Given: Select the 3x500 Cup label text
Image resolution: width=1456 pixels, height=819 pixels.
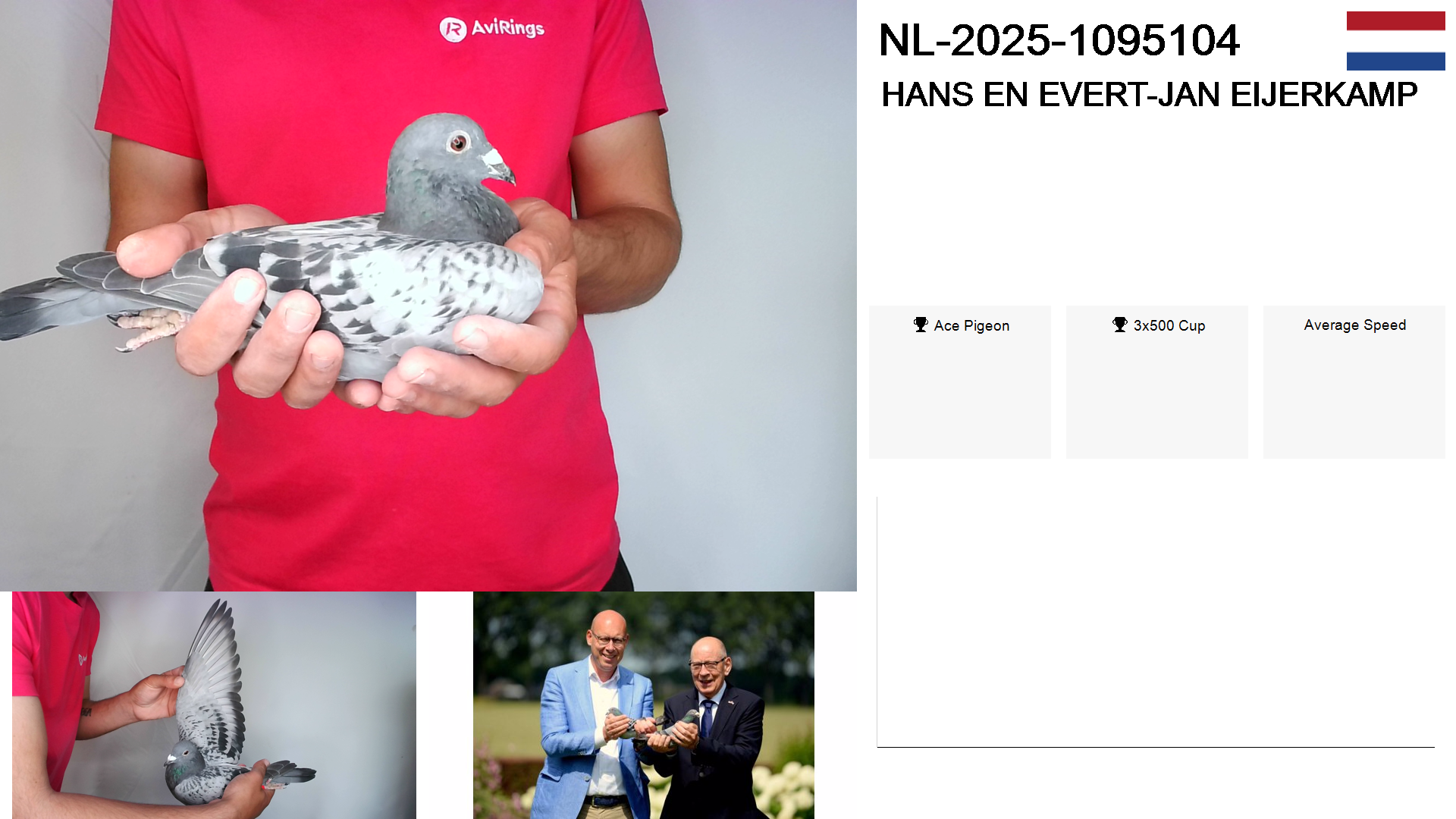Looking at the screenshot, I should (x=1169, y=325).
